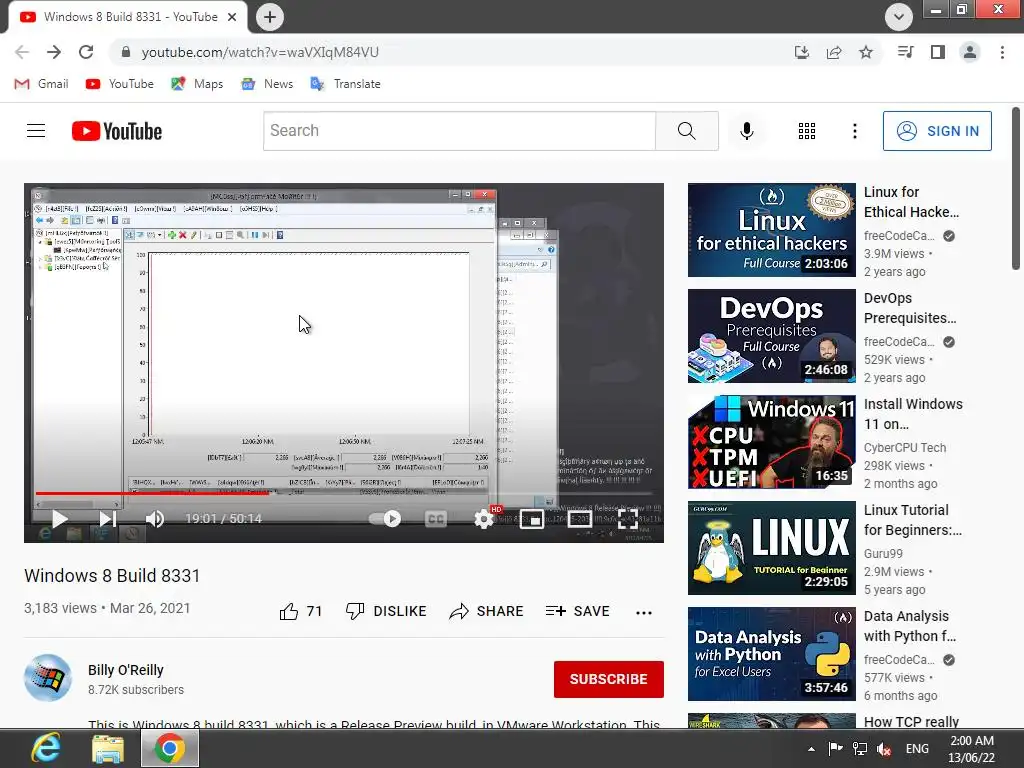Click the DISLIKE button
This screenshot has height=768, width=1024.
(386, 611)
